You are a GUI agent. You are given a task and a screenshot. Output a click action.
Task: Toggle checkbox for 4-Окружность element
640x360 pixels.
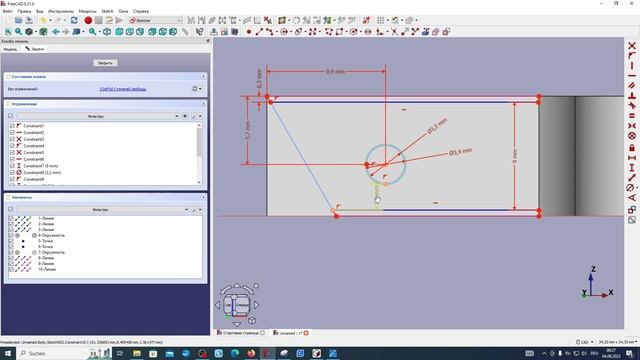click(11, 236)
